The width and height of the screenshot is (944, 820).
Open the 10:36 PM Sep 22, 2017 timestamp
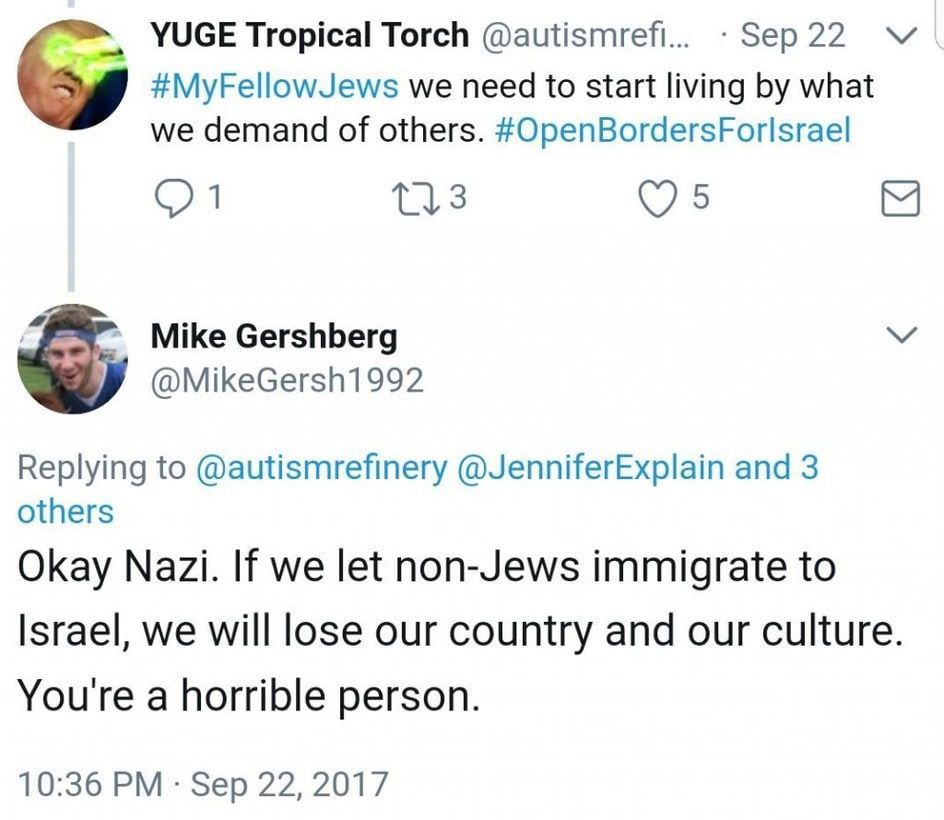tap(203, 784)
